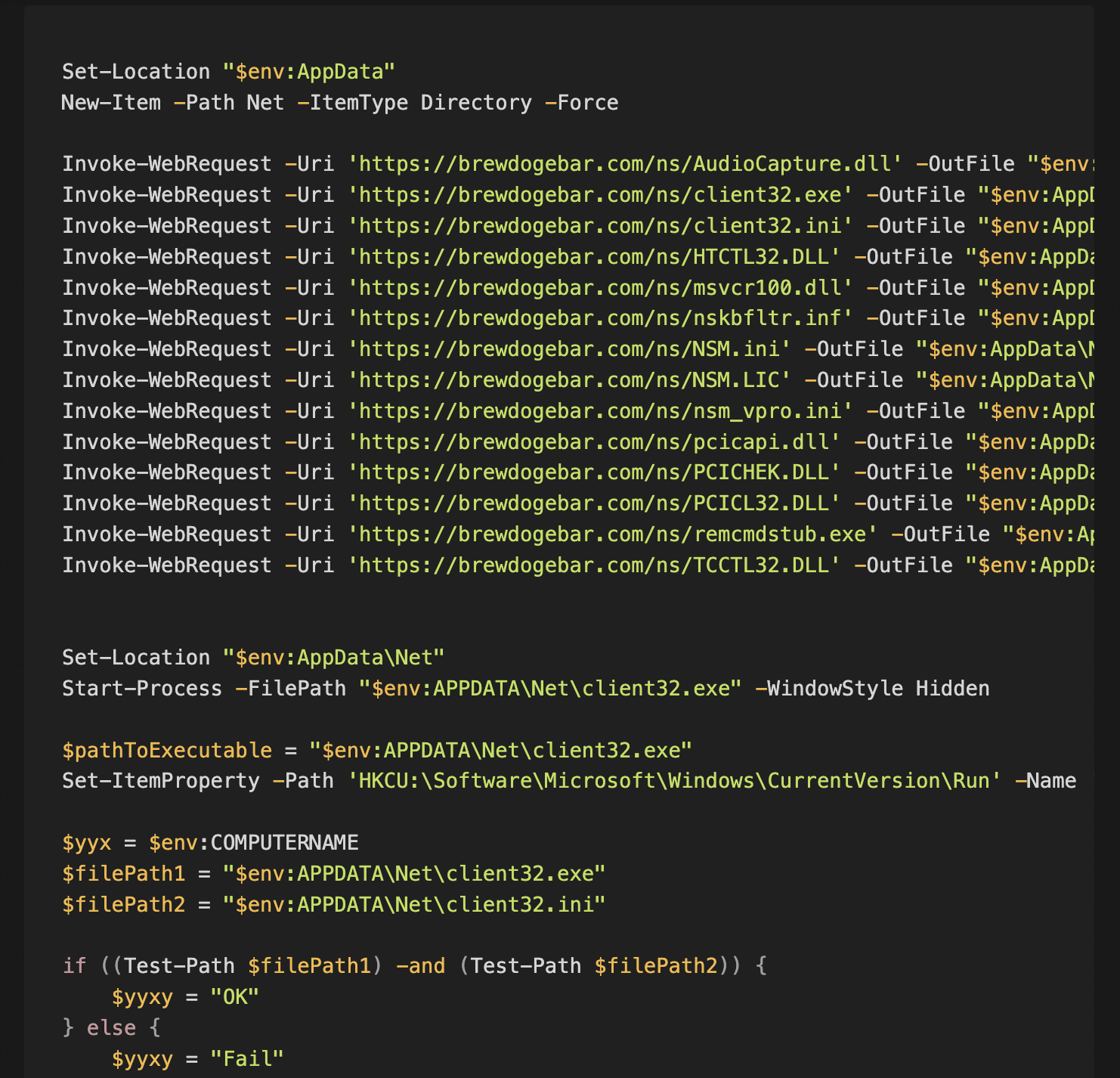The width and height of the screenshot is (1120, 1078).
Task: Select the HKCU Run registry path string
Action: pos(674,781)
